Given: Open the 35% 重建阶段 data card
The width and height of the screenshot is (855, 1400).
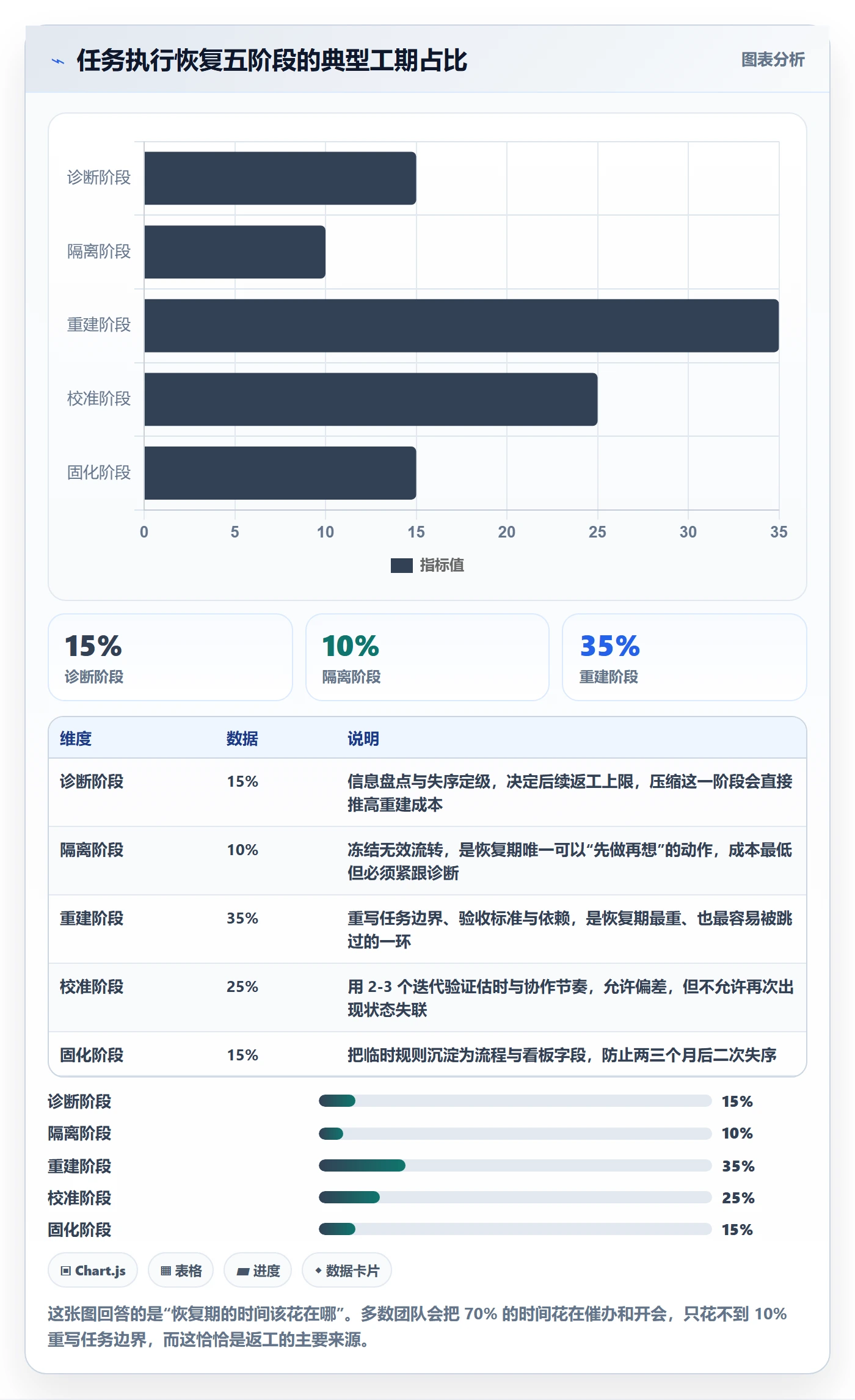Looking at the screenshot, I should pyautogui.click(x=685, y=657).
